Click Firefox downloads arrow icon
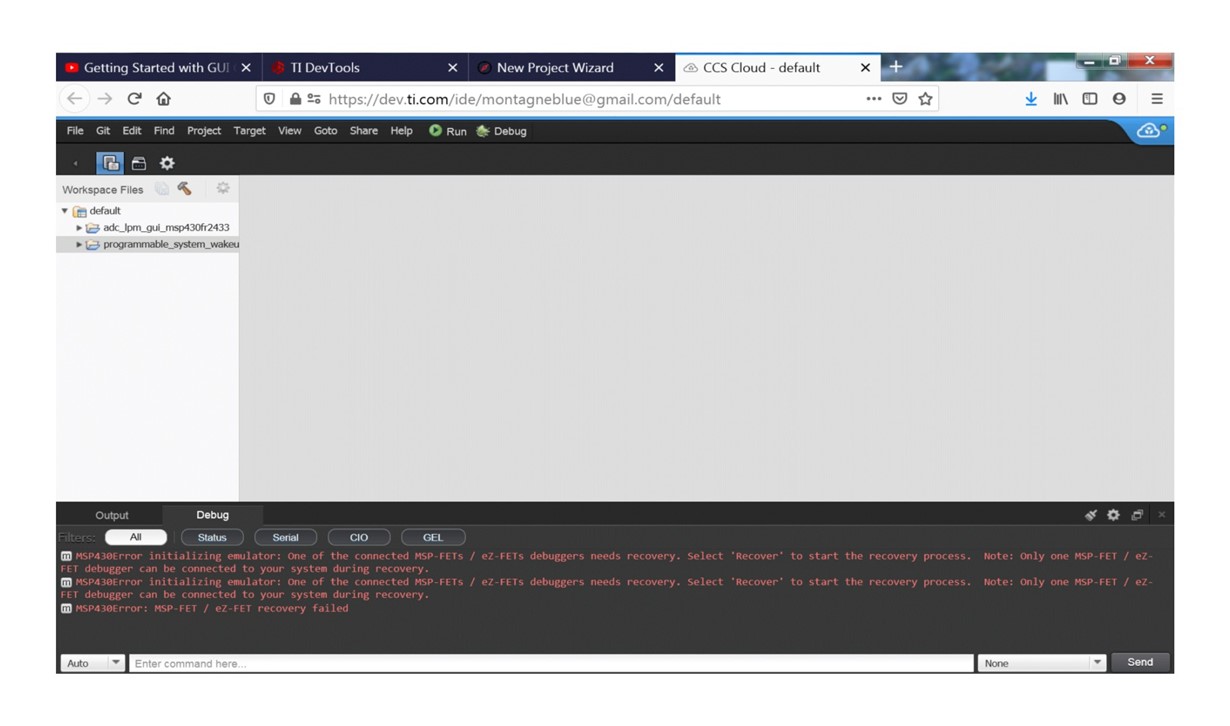 click(1031, 99)
